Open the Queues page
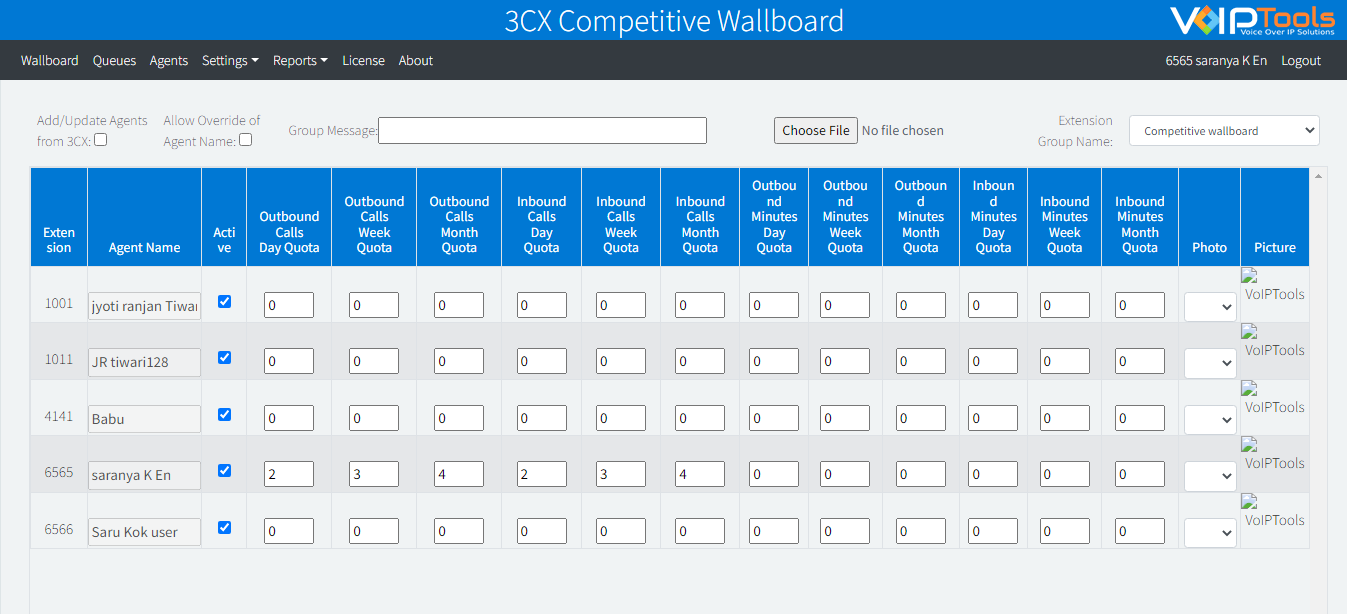This screenshot has width=1347, height=614. [114, 61]
